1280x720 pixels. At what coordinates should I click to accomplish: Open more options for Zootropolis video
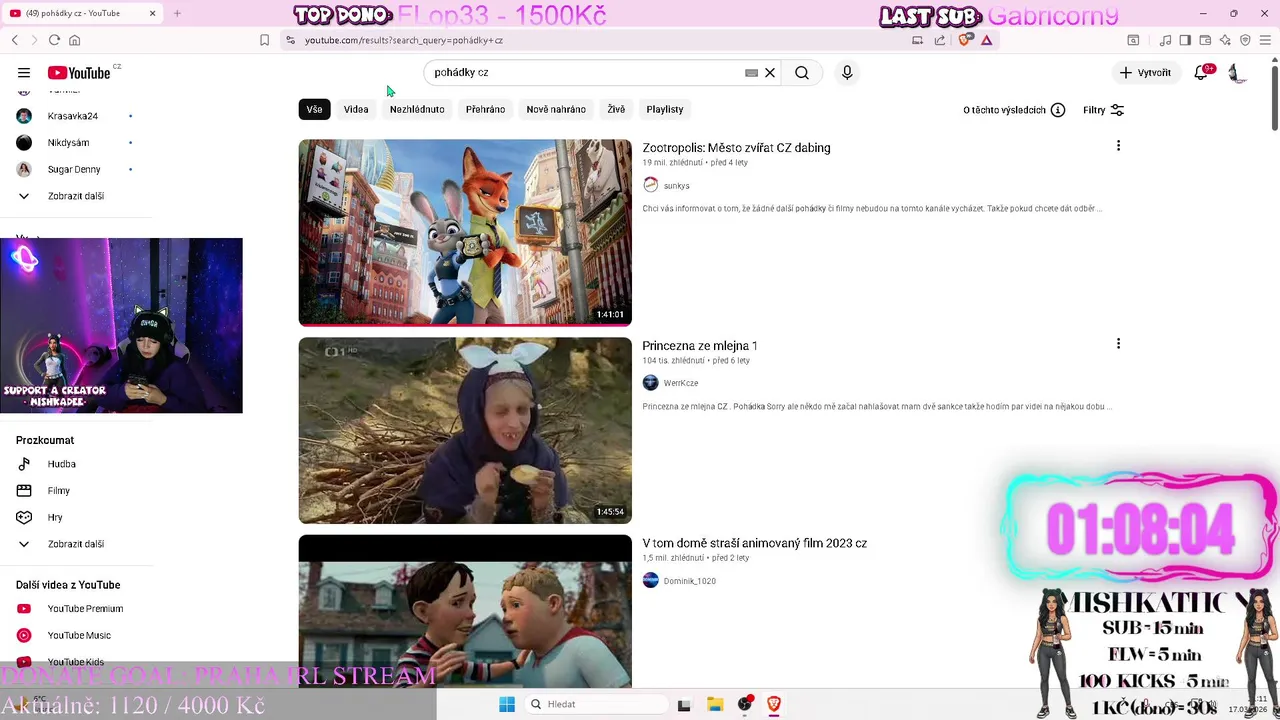click(1118, 146)
